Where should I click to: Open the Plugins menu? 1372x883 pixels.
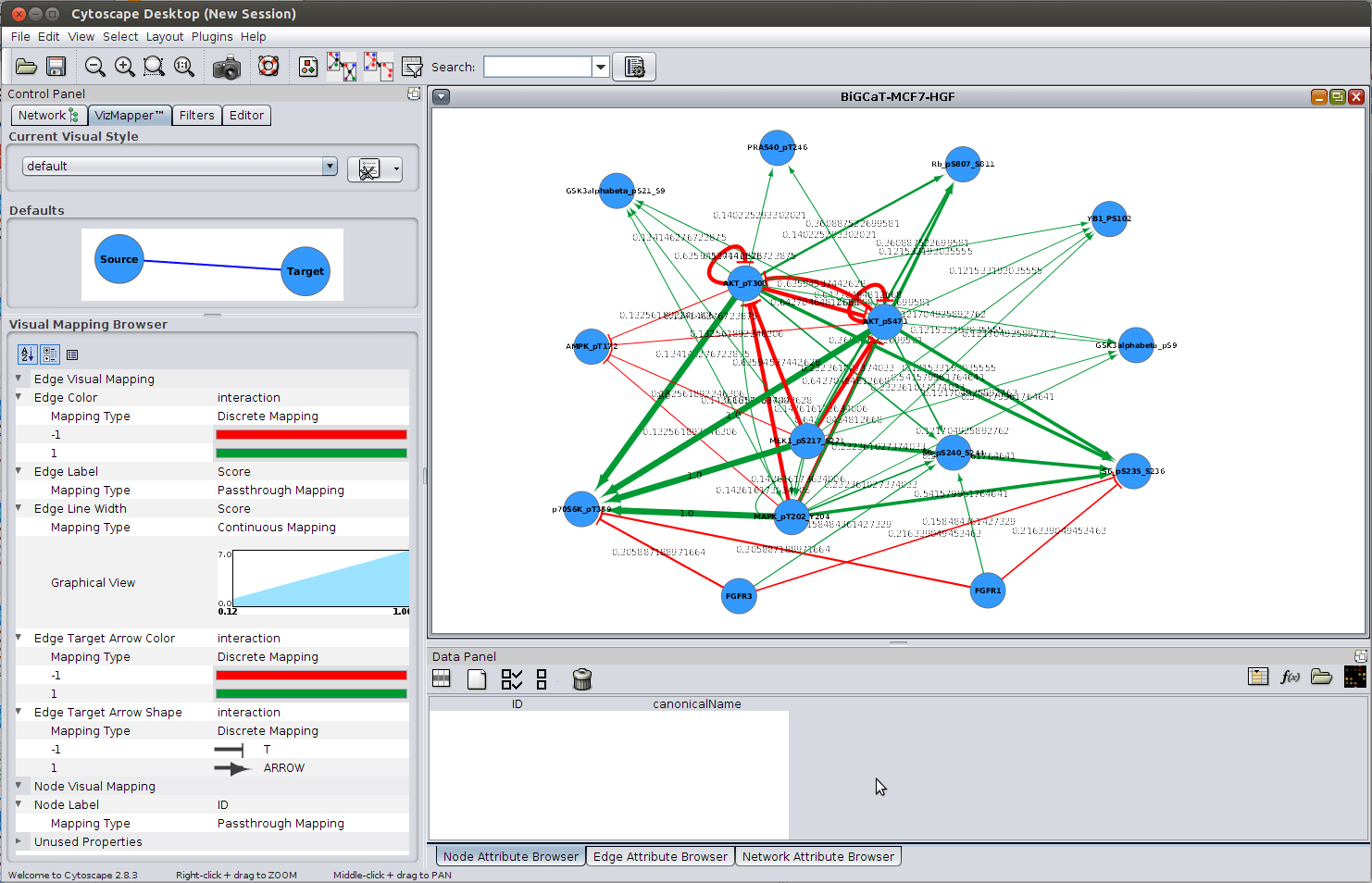coord(212,37)
